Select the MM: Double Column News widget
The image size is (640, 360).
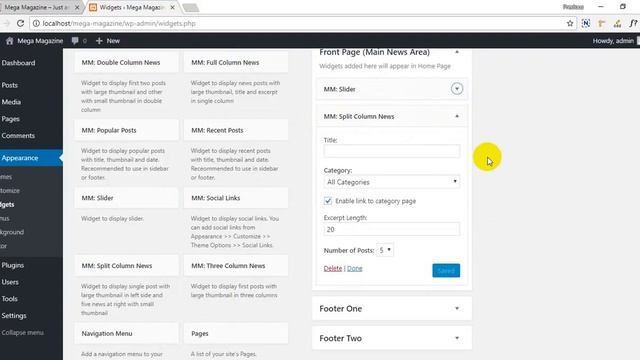pyautogui.click(x=127, y=62)
